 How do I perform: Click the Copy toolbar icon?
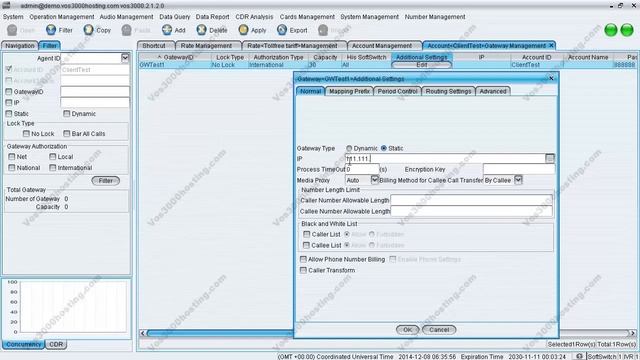click(x=89, y=30)
